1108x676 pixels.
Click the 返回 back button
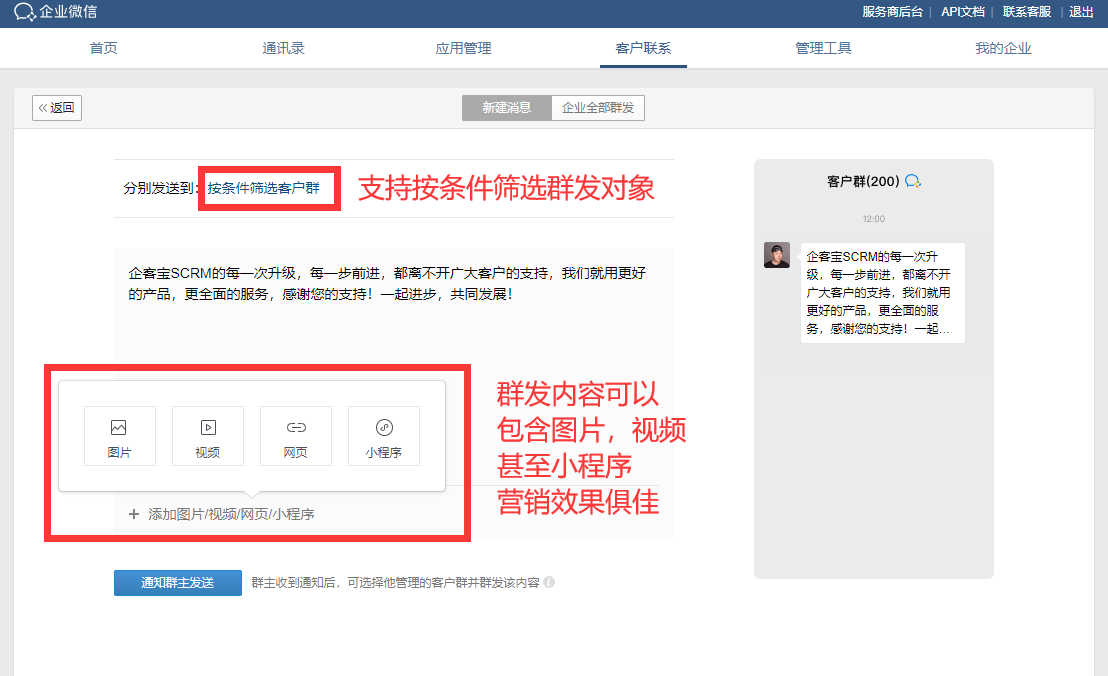coord(57,108)
